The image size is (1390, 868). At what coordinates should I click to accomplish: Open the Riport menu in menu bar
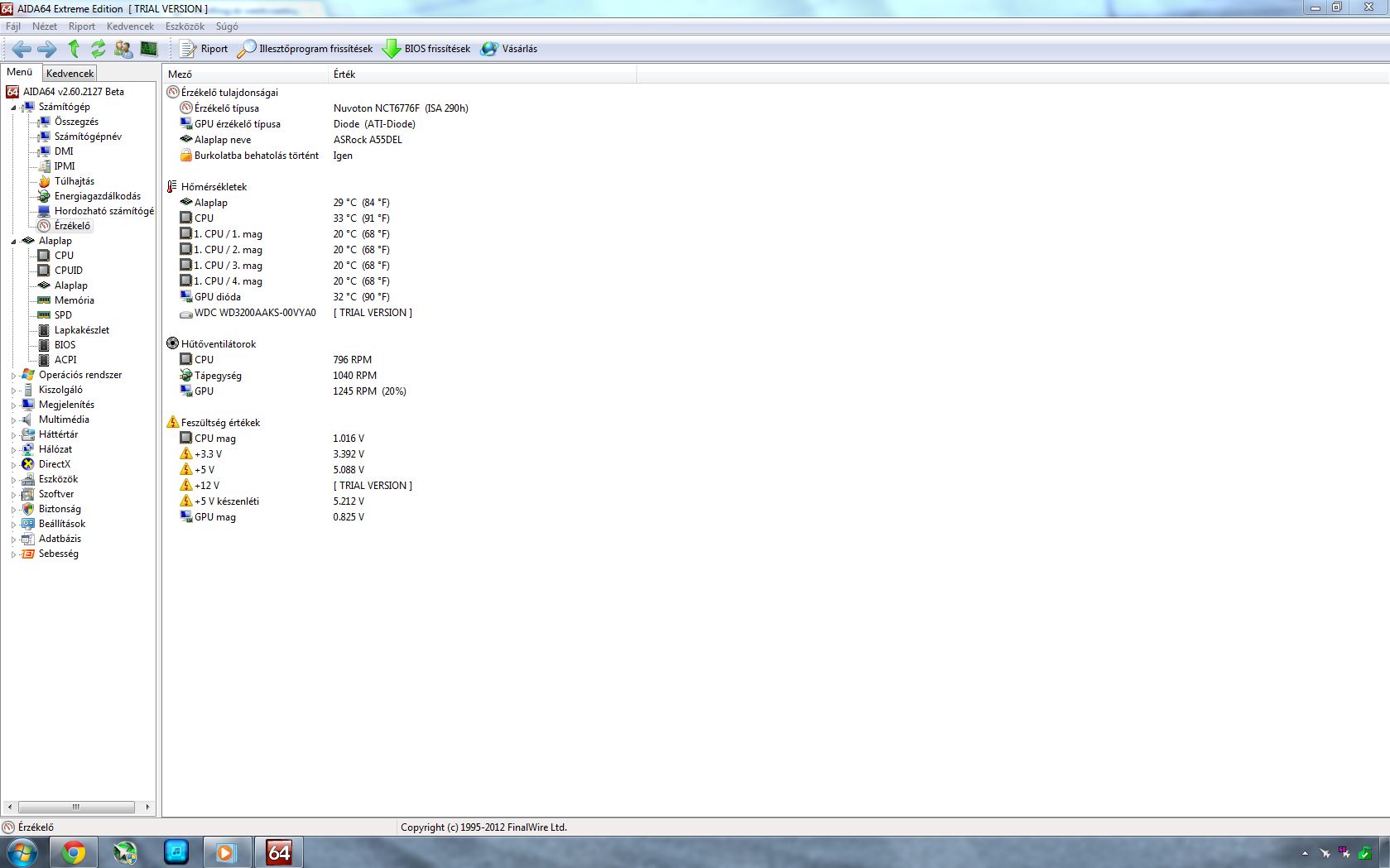(x=82, y=26)
